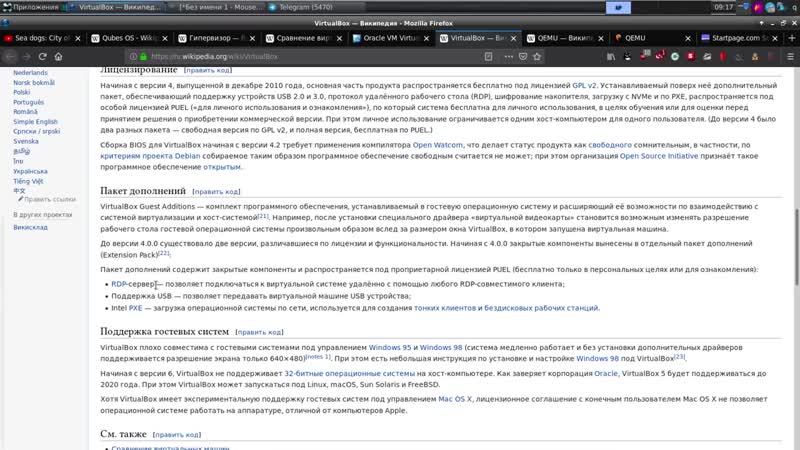Bookmark this page with the star icon
Screen dimensions: 800x450
point(537,57)
